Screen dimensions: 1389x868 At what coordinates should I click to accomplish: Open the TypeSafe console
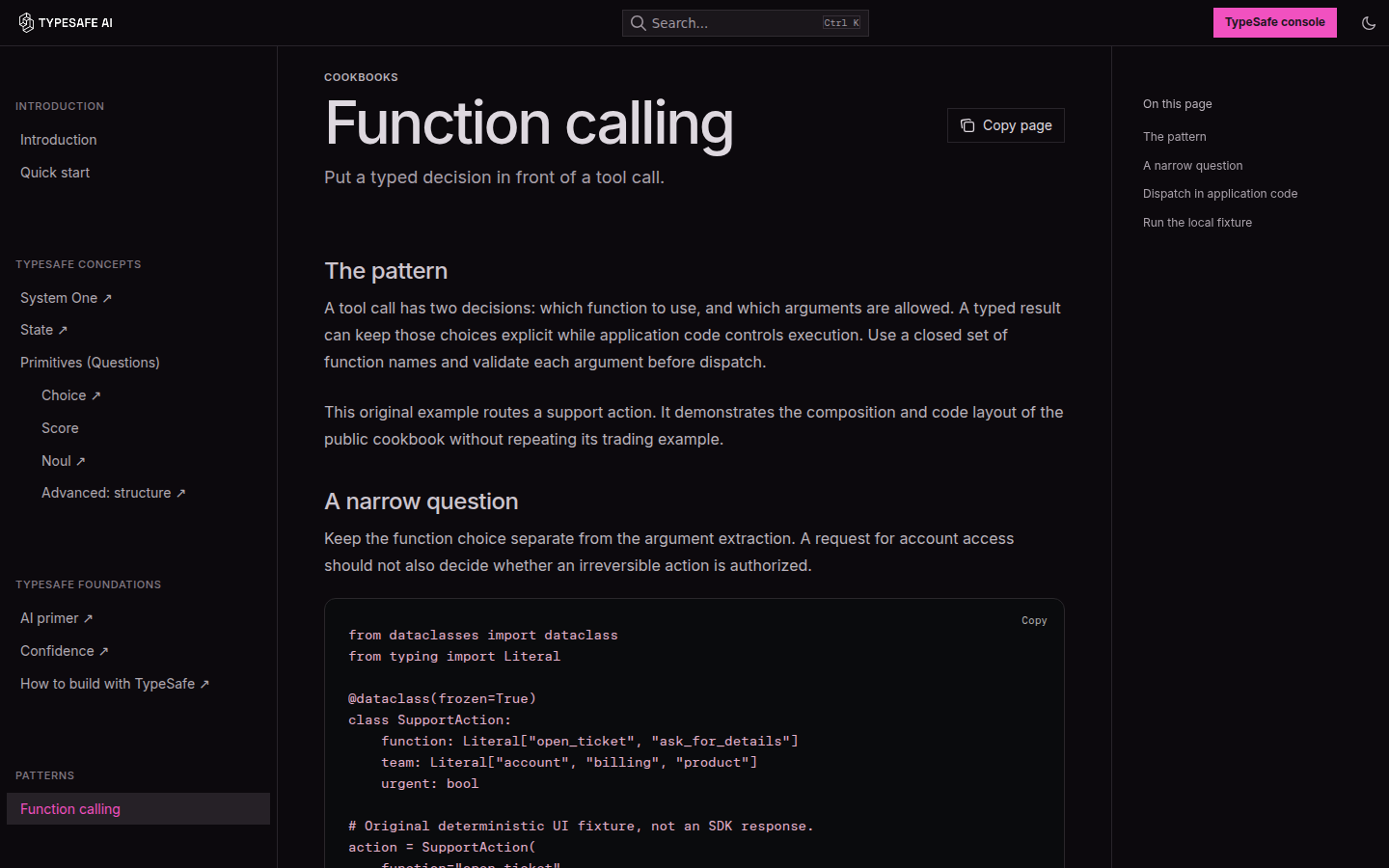[1274, 22]
